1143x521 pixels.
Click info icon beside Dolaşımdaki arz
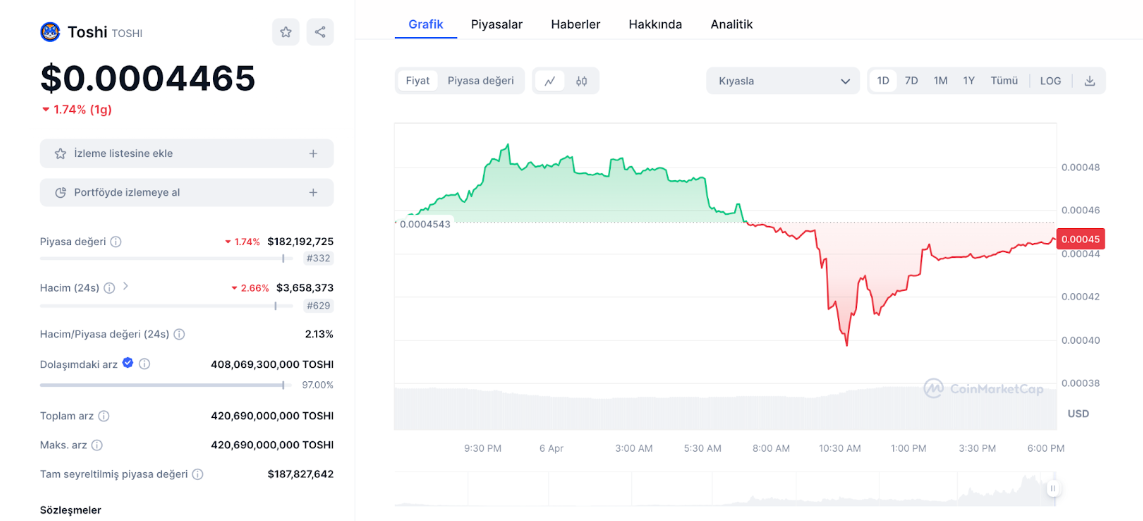[x=145, y=364]
